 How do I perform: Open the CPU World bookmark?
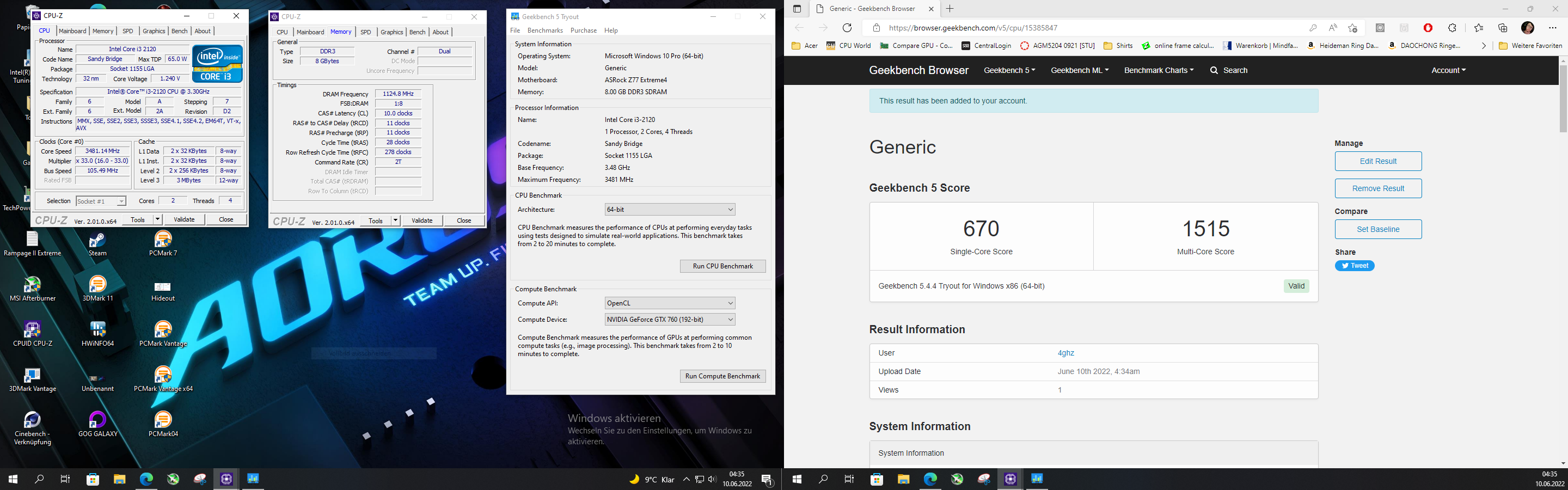coord(849,46)
